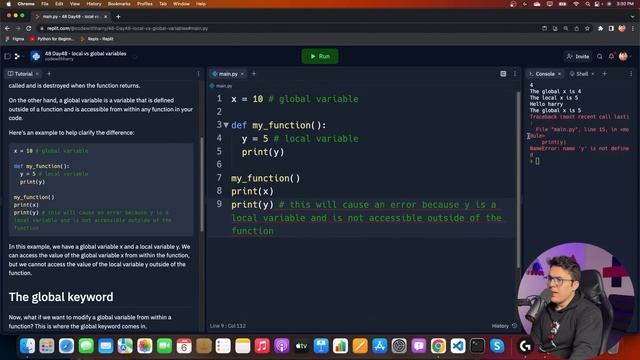Reload the page in Chrome

pyautogui.click(x=29, y=28)
